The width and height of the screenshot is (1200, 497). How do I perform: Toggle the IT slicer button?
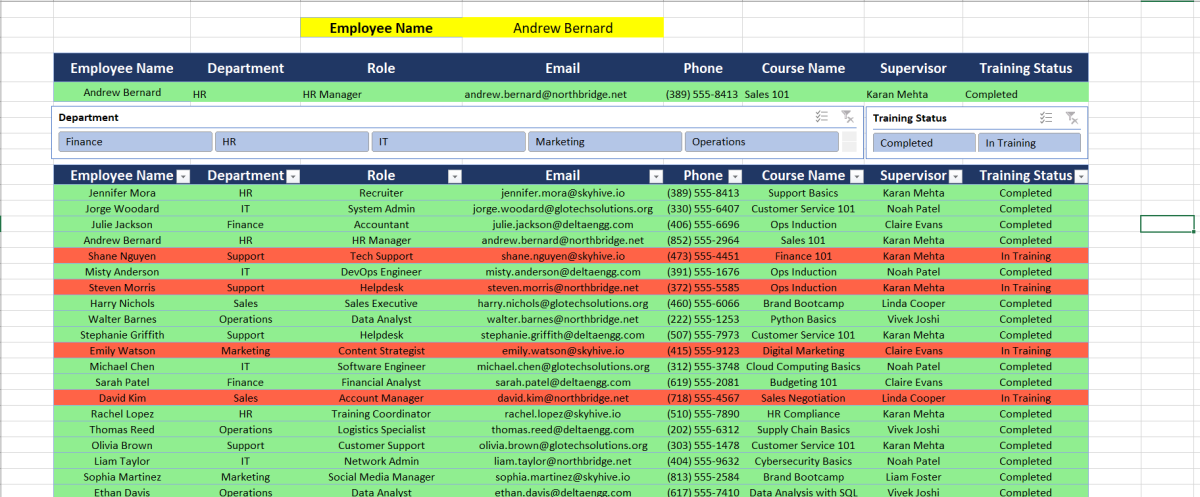(448, 142)
